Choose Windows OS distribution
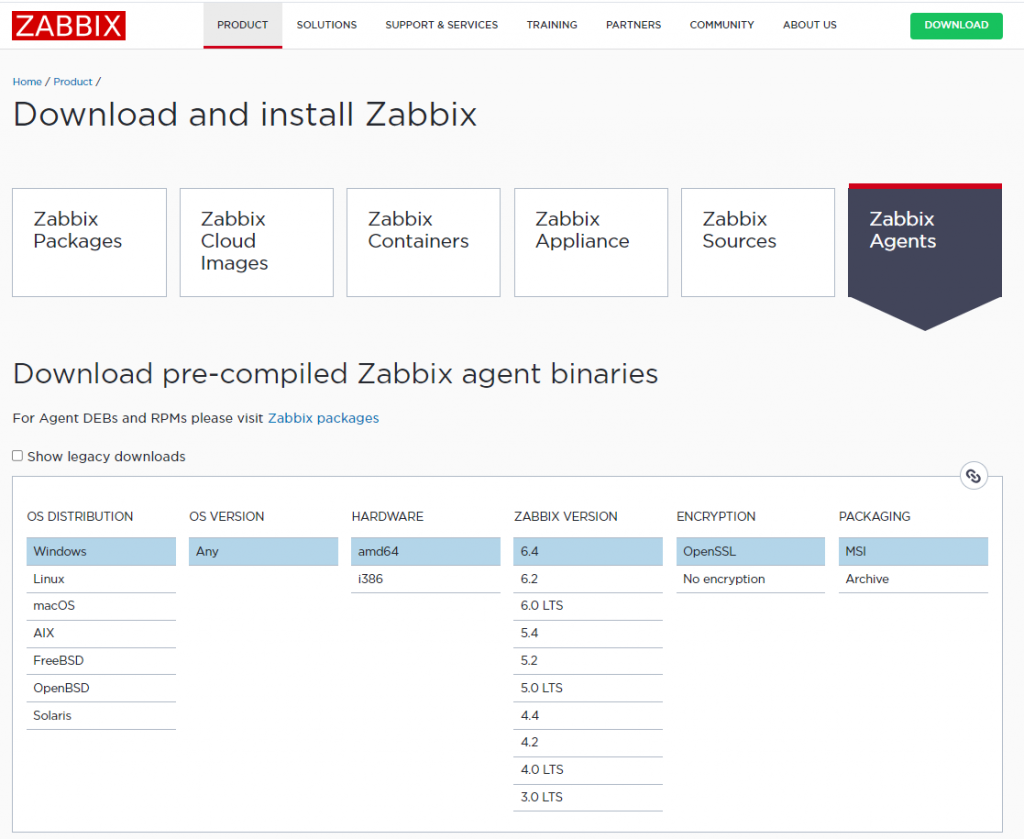 click(x=101, y=551)
